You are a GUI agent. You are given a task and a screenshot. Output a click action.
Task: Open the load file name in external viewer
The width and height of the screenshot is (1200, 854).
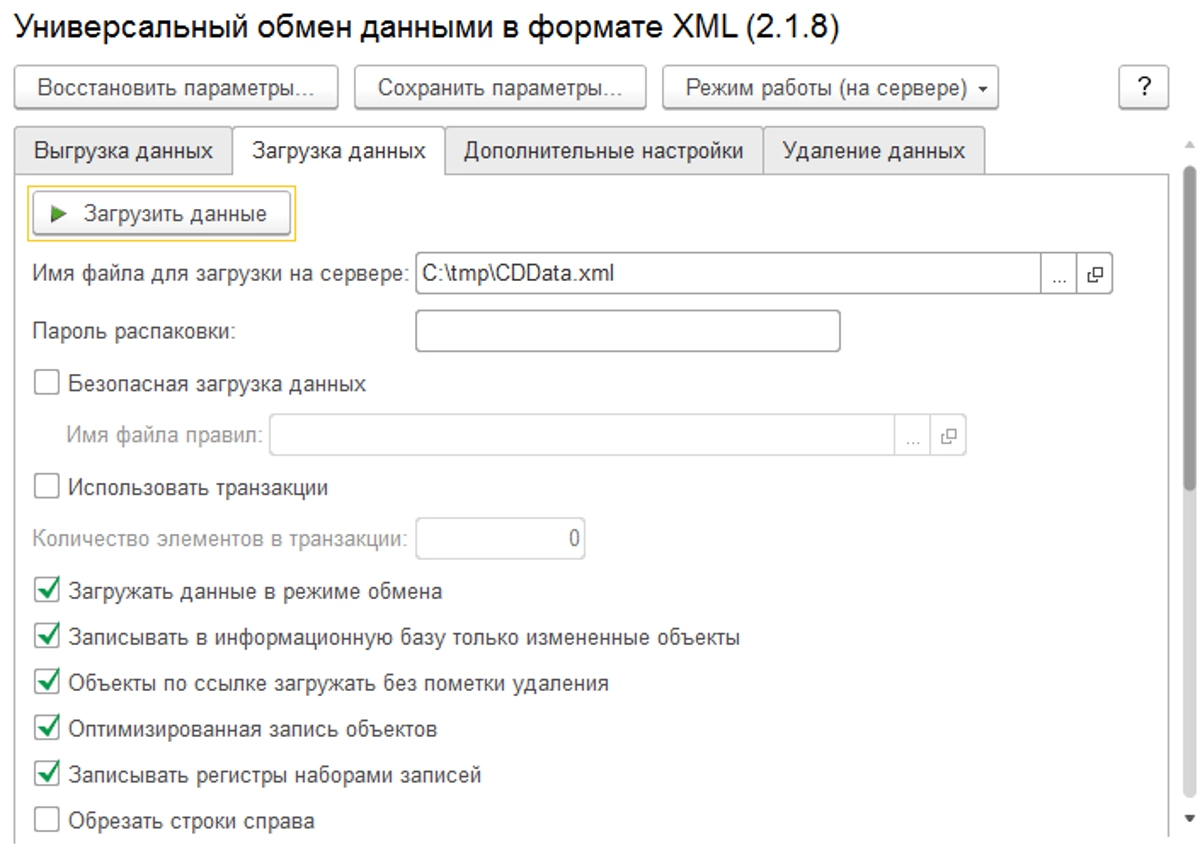pos(1095,274)
